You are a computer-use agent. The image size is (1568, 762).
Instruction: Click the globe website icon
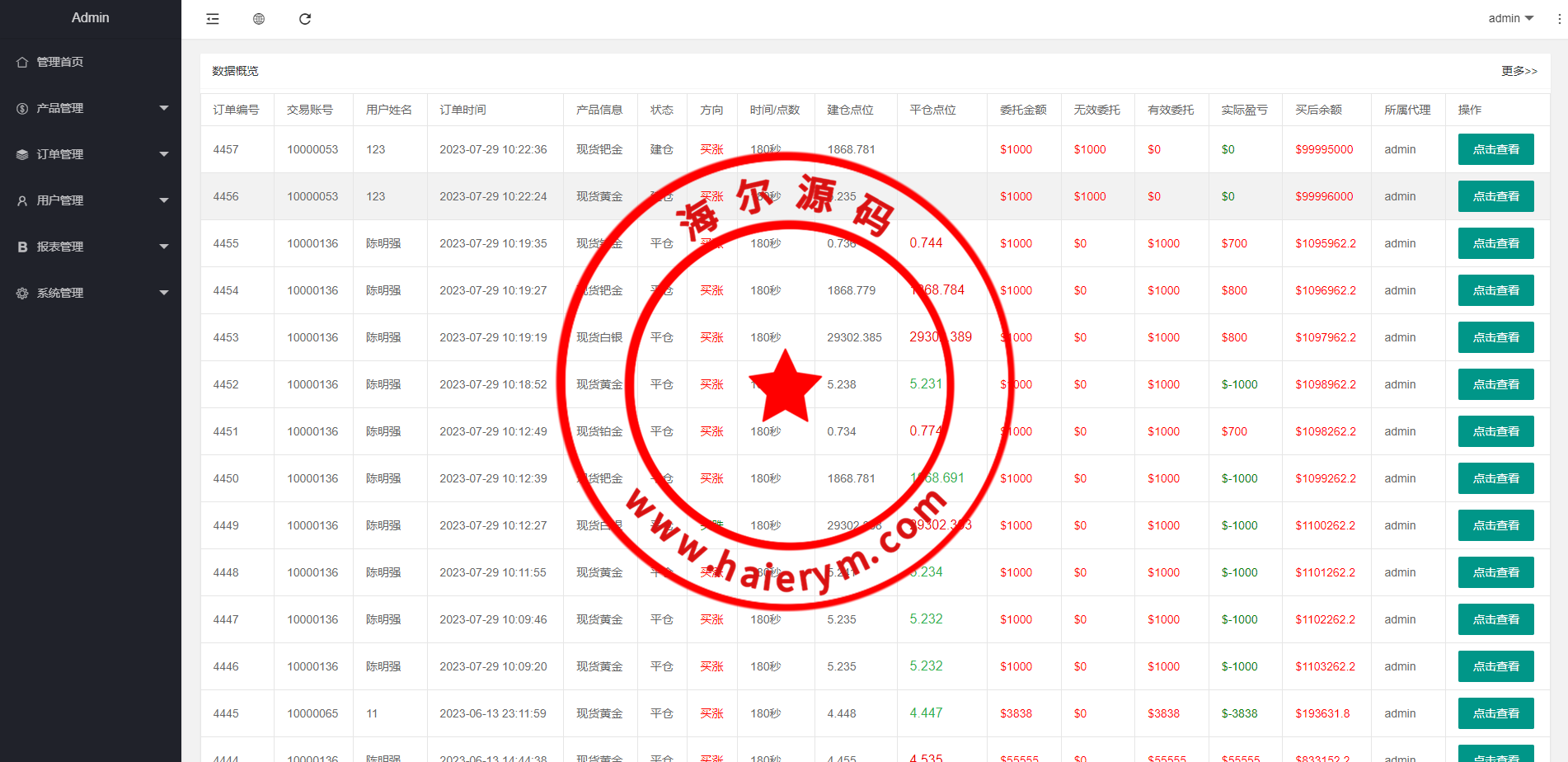[259, 19]
